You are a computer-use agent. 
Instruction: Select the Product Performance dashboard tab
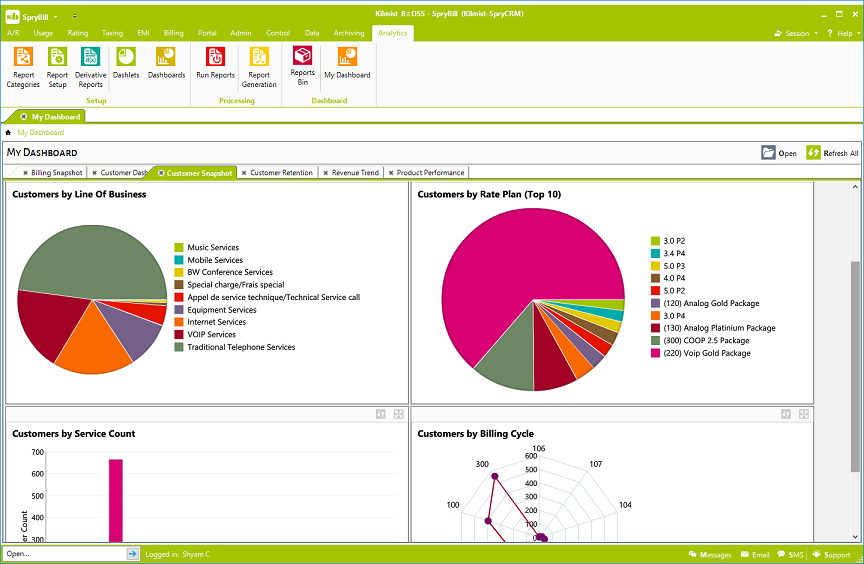(430, 173)
